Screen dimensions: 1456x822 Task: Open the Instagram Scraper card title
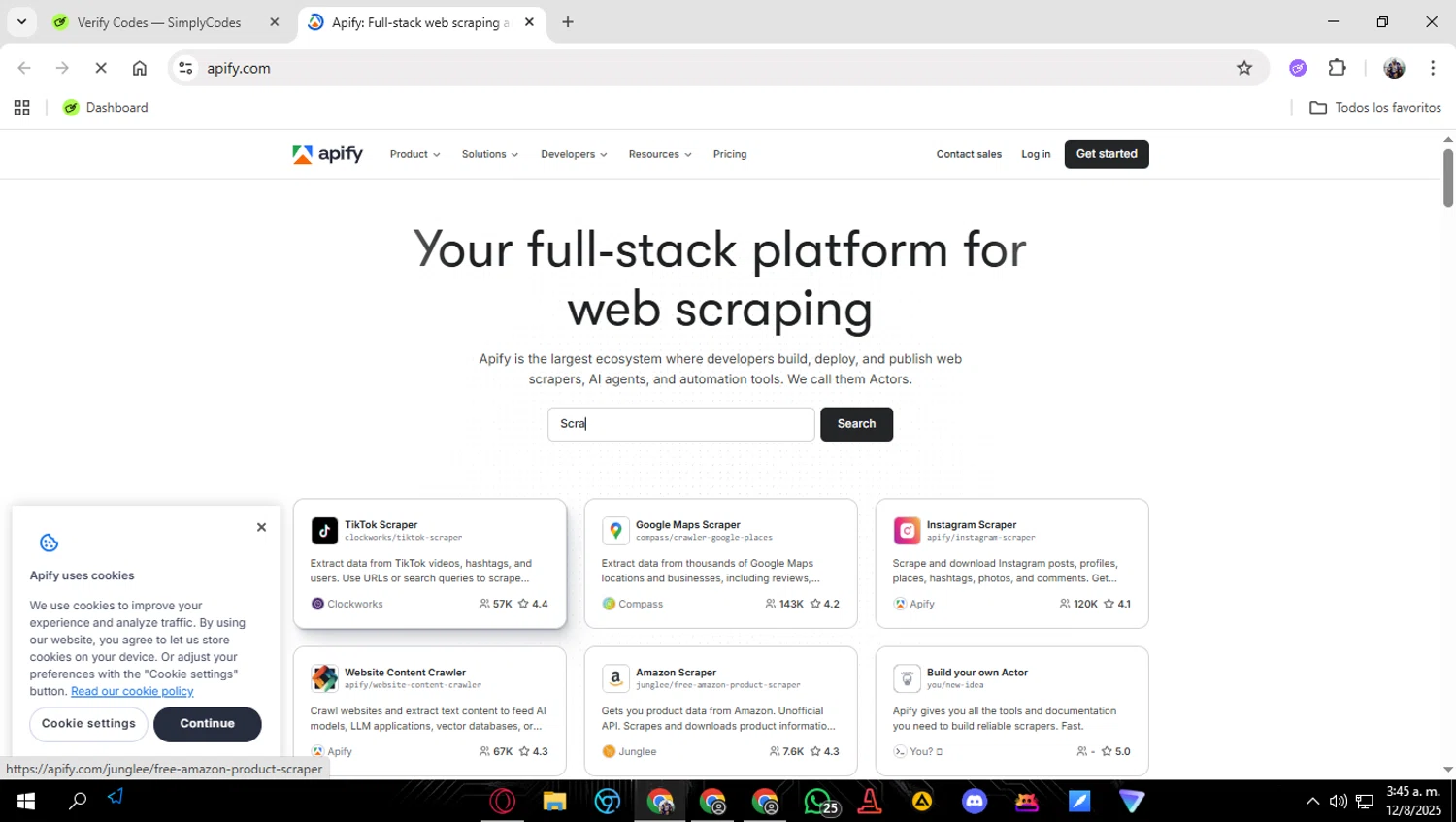pyautogui.click(x=972, y=525)
